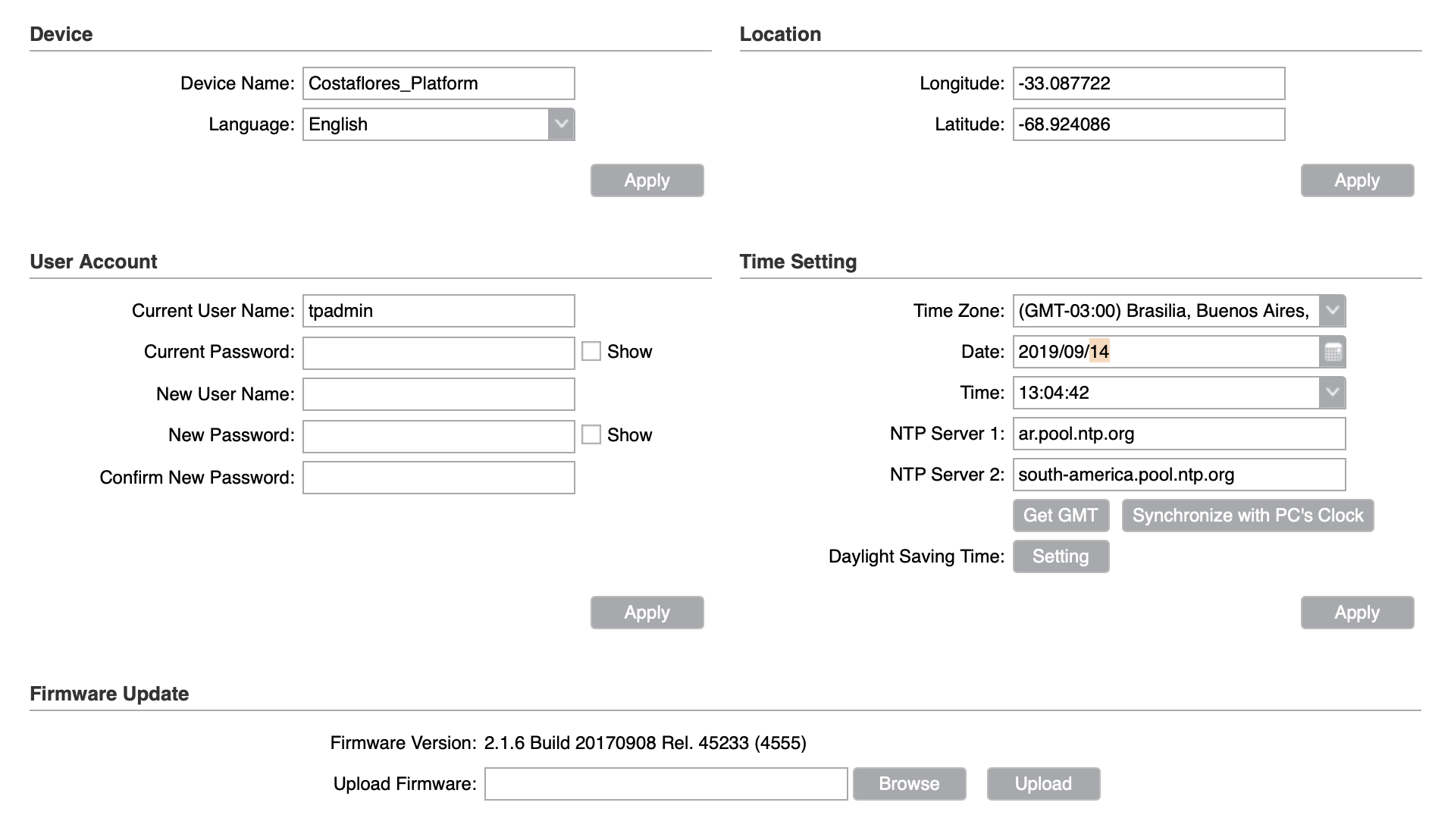Select the Current User Name field
The image size is (1454, 840).
click(439, 311)
